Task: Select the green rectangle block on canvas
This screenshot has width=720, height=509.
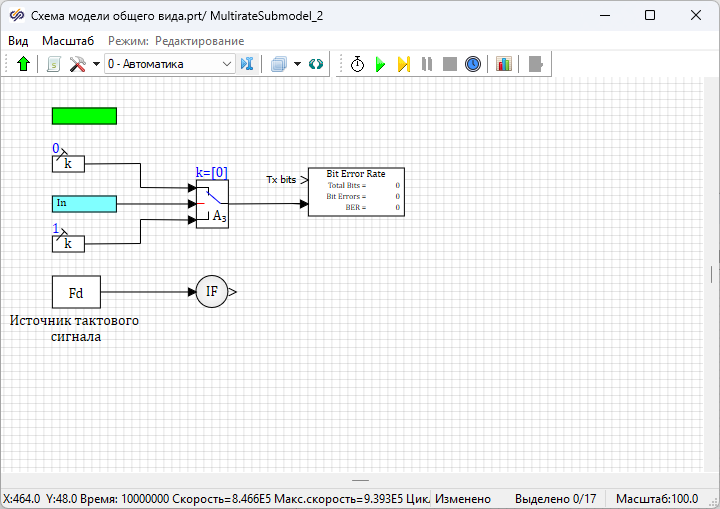Action: (x=84, y=116)
